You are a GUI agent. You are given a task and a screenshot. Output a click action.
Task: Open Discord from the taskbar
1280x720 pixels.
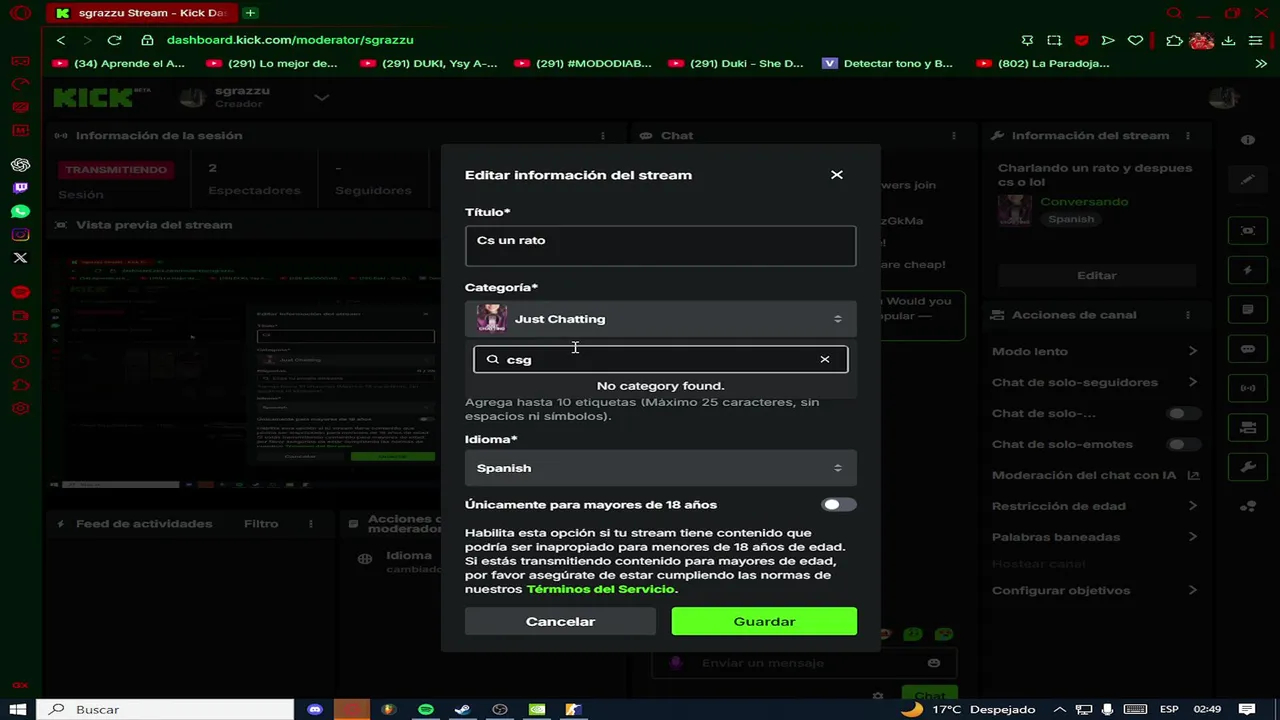[315, 709]
